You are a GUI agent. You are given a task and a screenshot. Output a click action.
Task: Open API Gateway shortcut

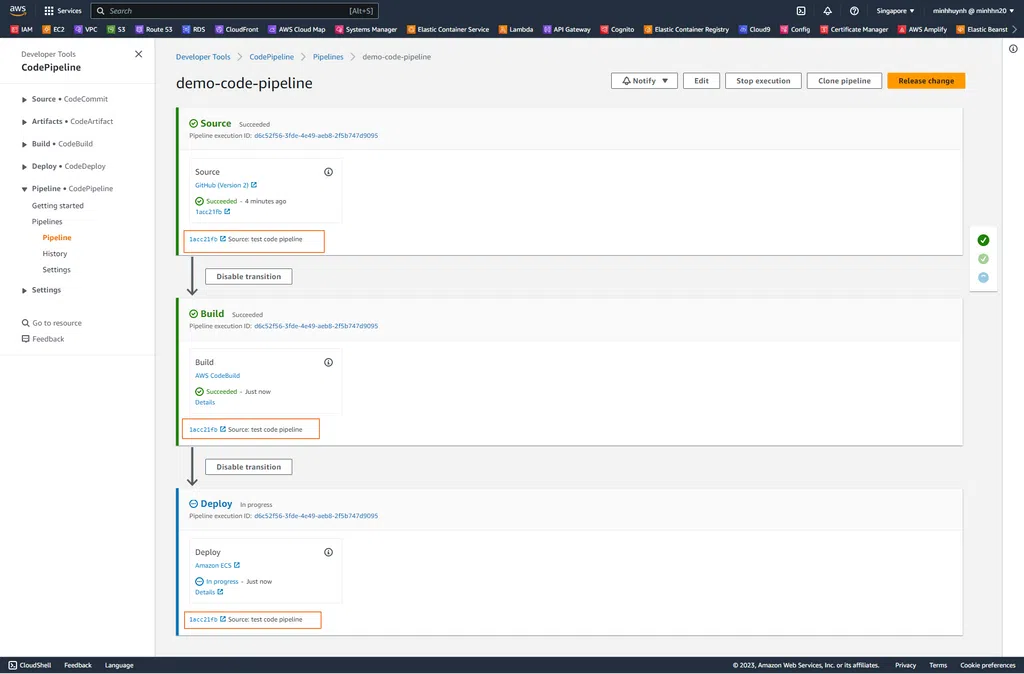tap(566, 29)
